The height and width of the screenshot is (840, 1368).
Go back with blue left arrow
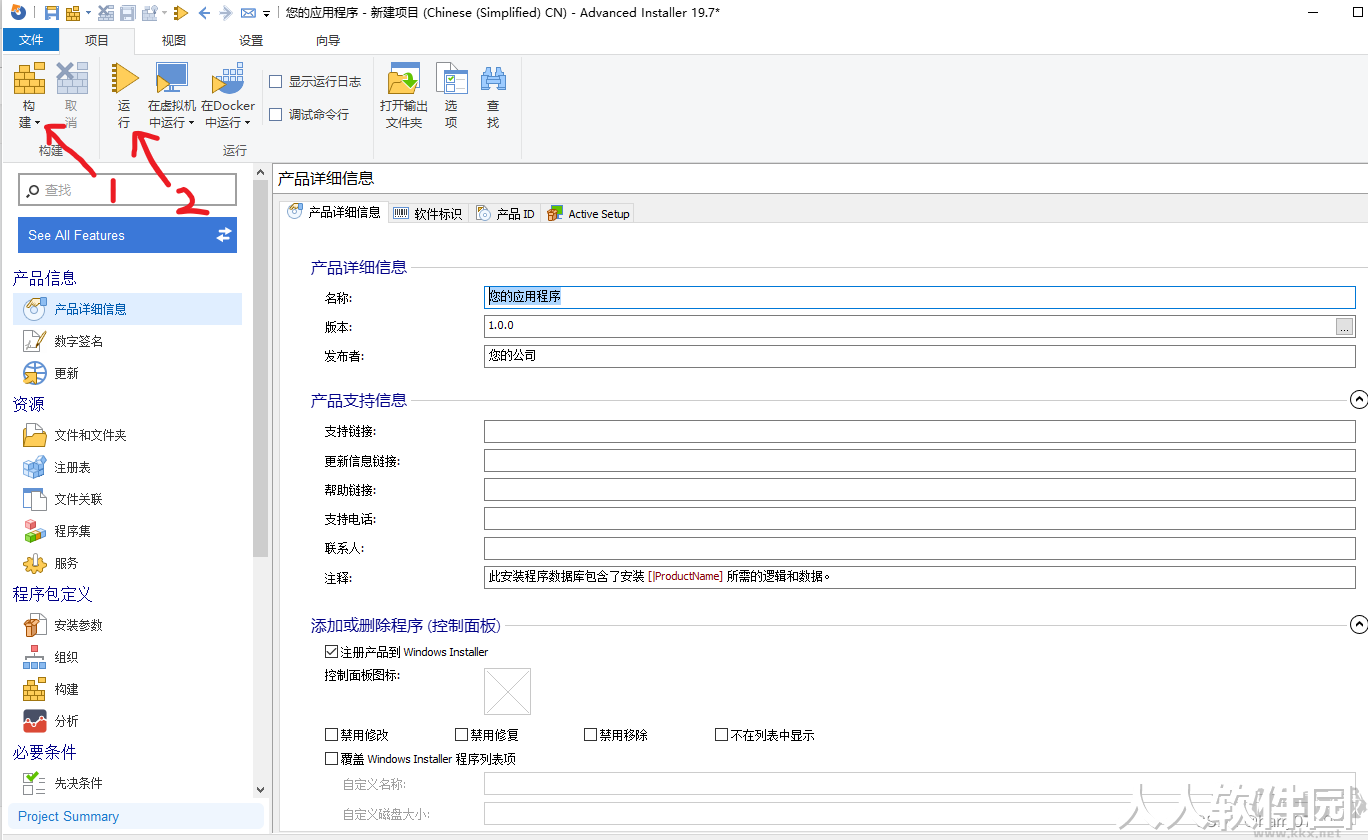204,13
